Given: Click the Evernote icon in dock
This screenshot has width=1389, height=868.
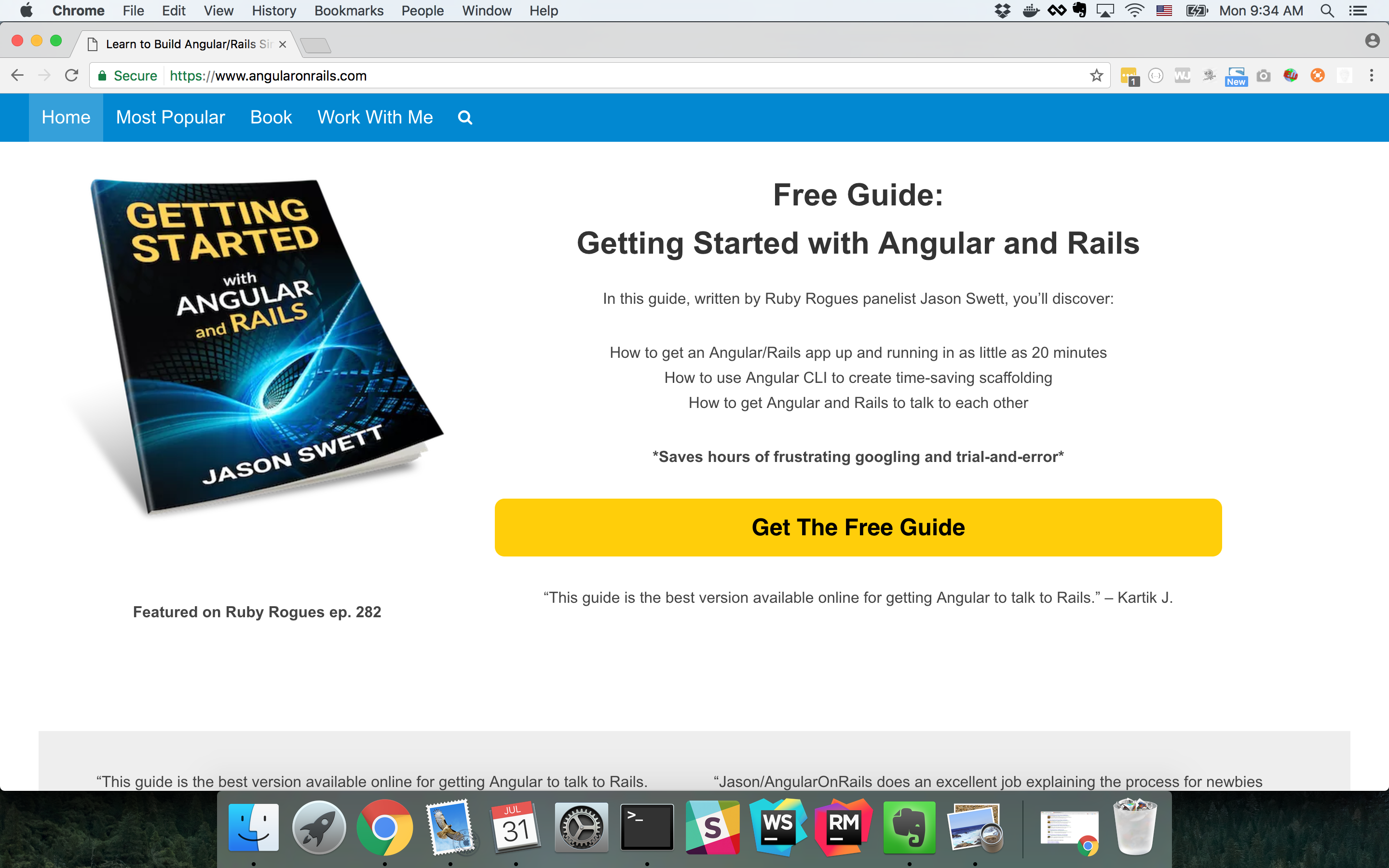Looking at the screenshot, I should click(x=910, y=828).
